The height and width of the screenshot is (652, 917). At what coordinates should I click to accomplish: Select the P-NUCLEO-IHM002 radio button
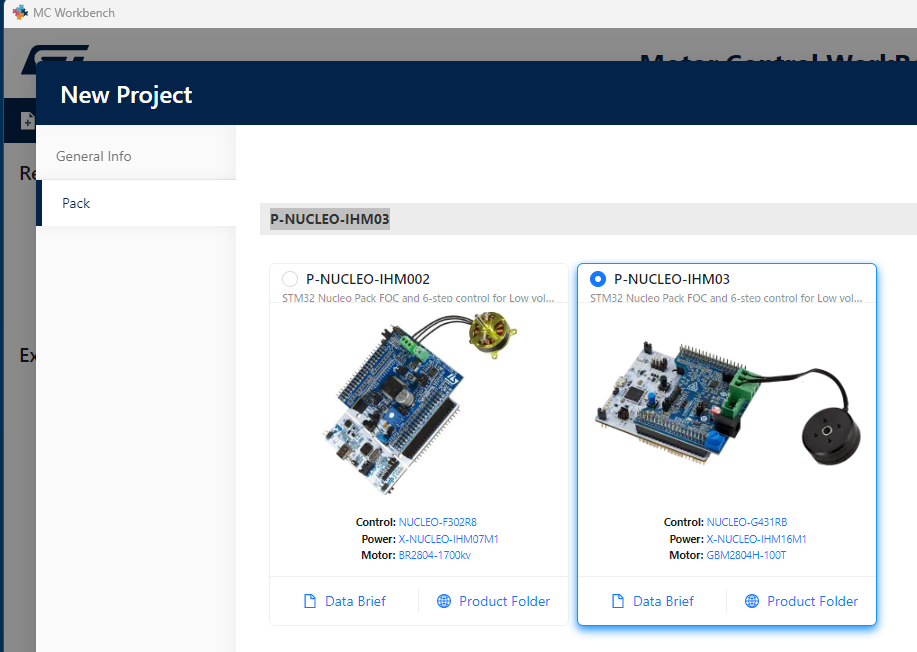click(290, 280)
